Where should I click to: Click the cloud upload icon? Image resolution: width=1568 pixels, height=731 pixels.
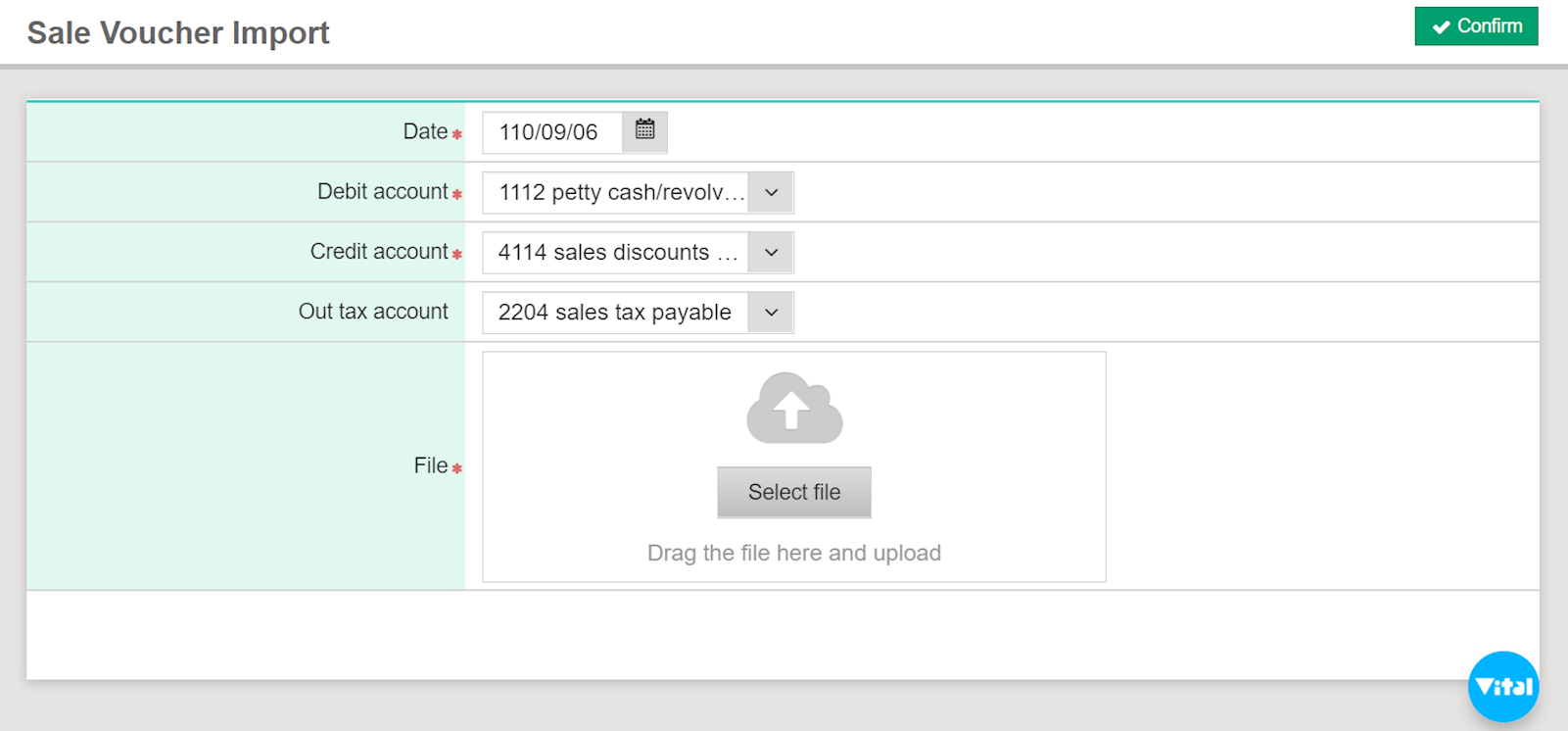pos(794,409)
